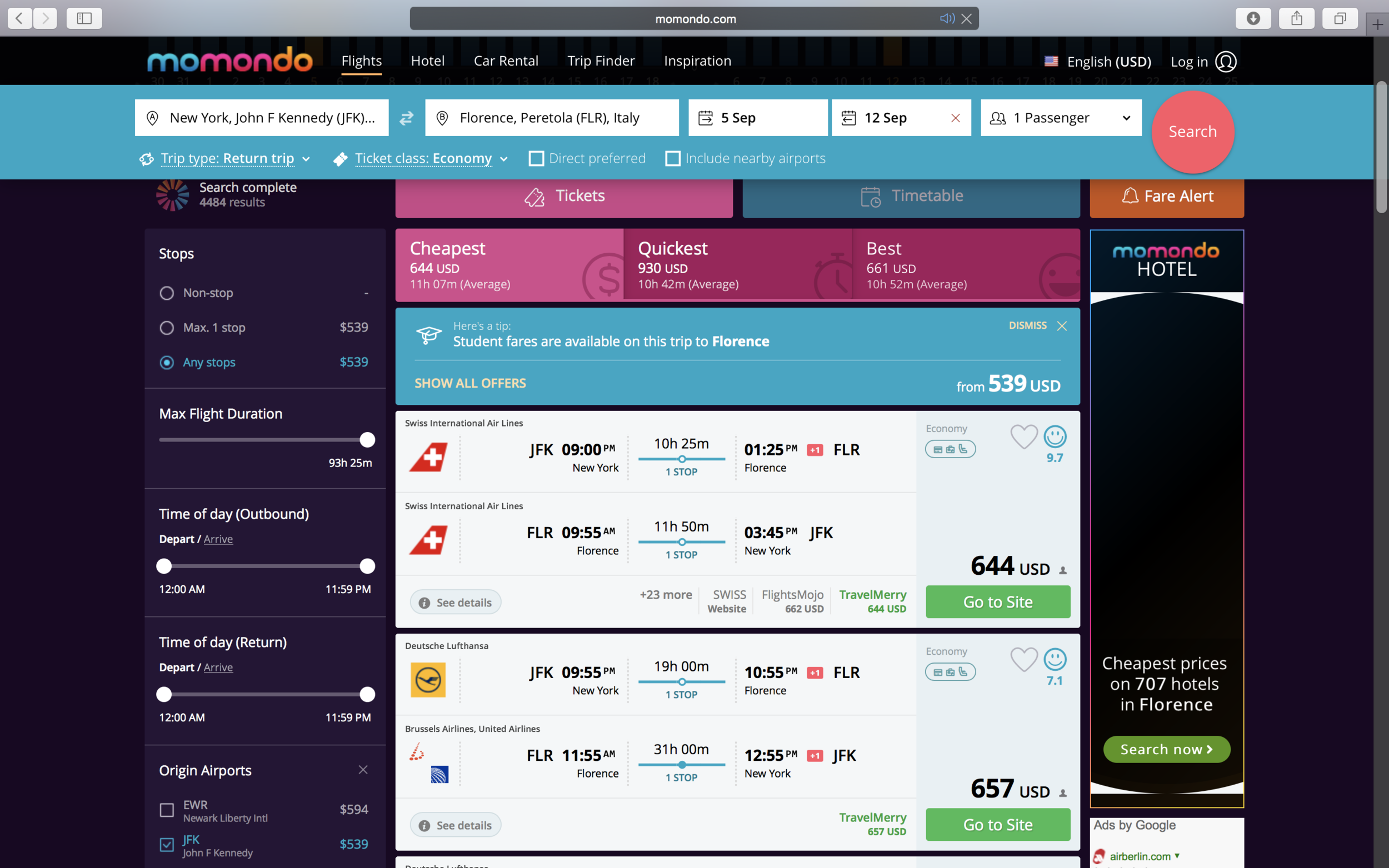Expand +23 more providers on Swiss offer
This screenshot has width=1389, height=868.
[666, 595]
